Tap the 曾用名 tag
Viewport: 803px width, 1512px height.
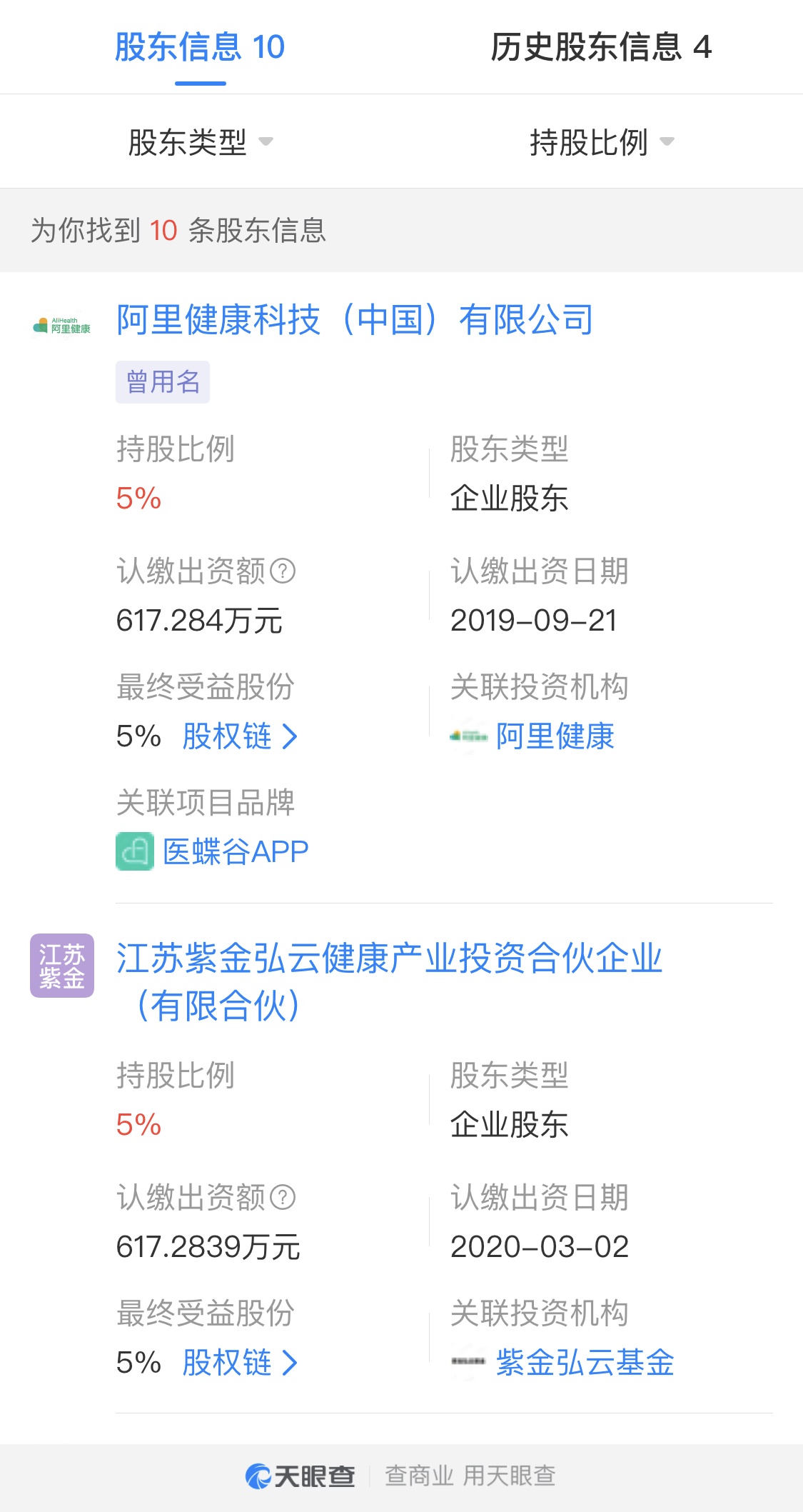[163, 382]
